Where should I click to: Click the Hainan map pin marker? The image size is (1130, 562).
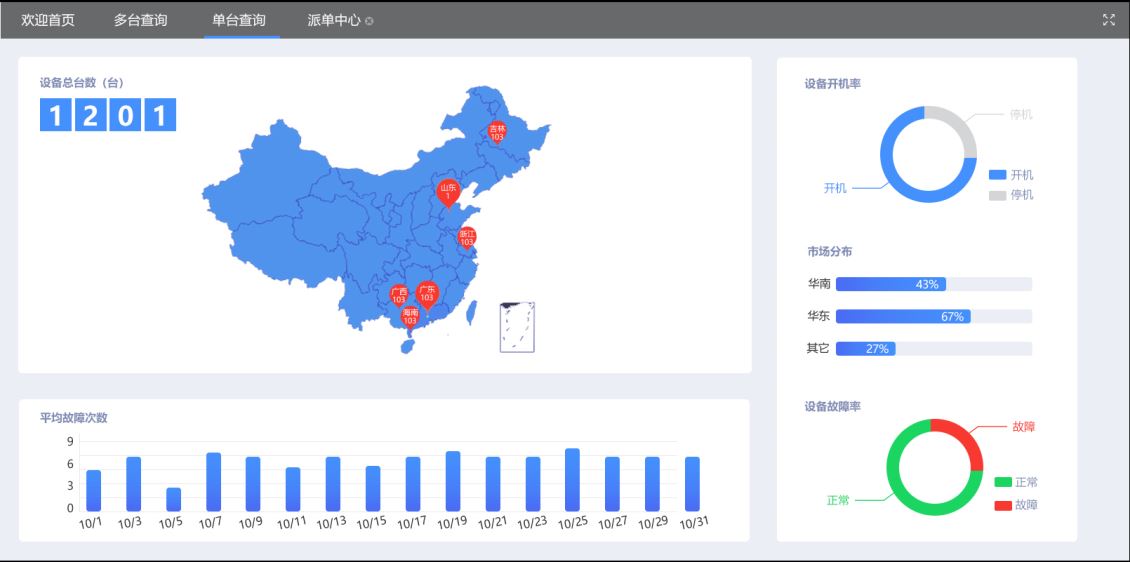click(x=410, y=317)
